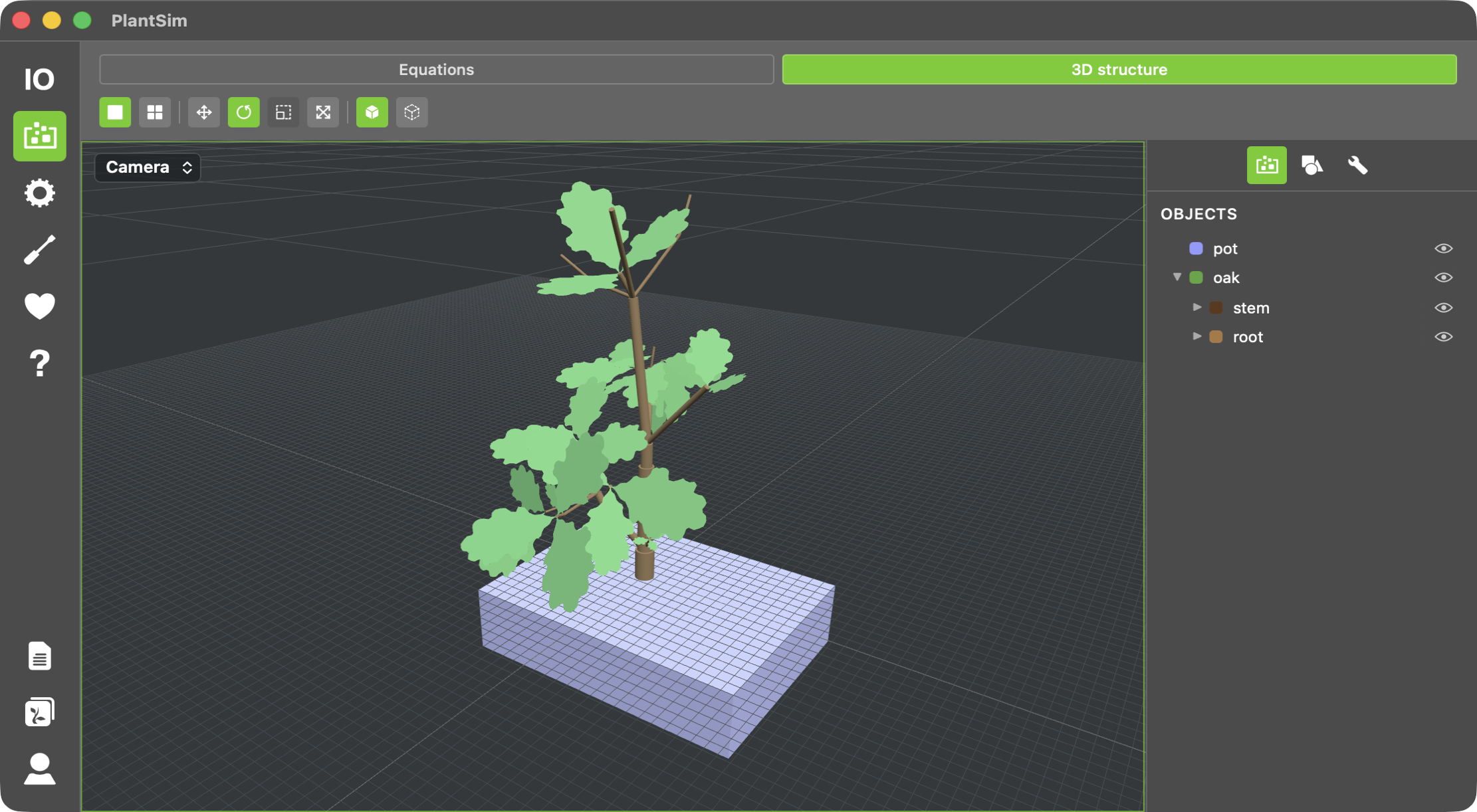Maximize the PlantSim window
Viewport: 1477px width, 812px height.
82,21
